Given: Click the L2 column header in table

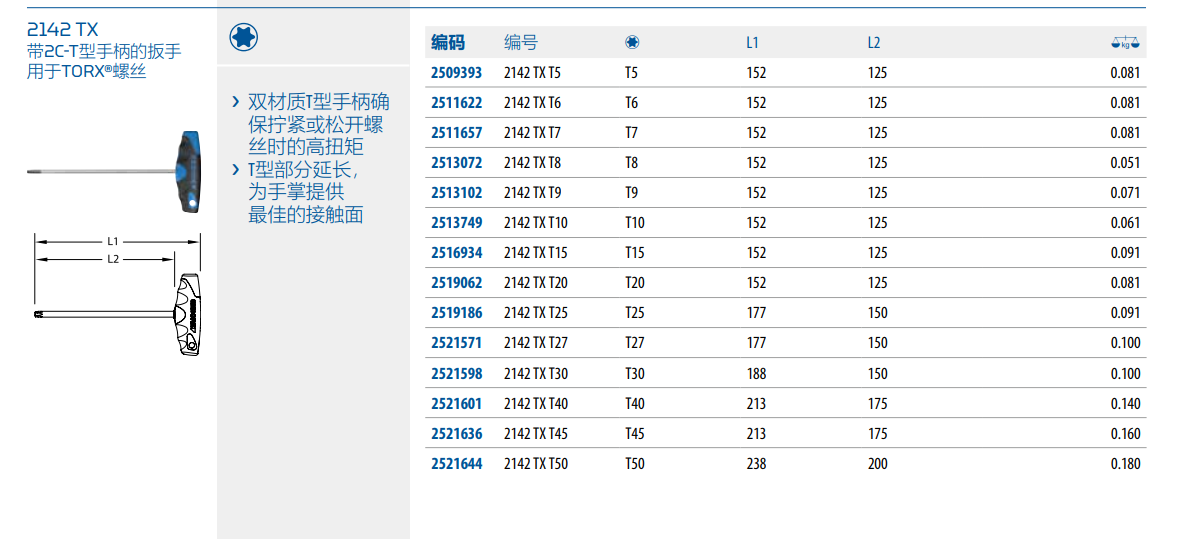Looking at the screenshot, I should [x=873, y=43].
